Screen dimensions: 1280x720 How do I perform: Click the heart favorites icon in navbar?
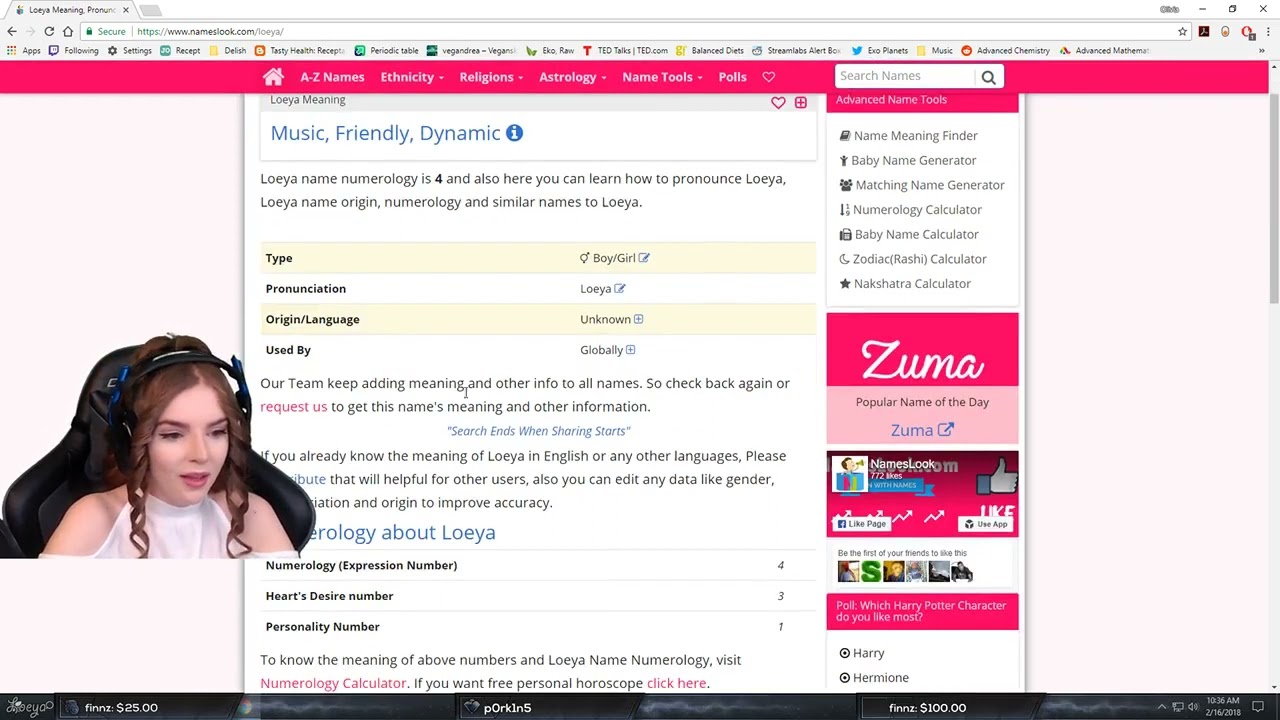pyautogui.click(x=768, y=77)
